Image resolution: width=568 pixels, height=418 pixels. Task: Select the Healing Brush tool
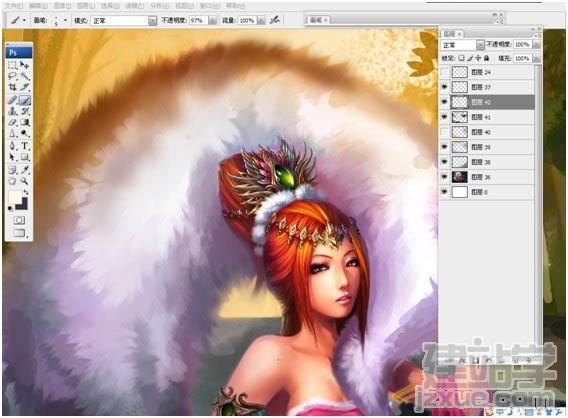(x=13, y=100)
